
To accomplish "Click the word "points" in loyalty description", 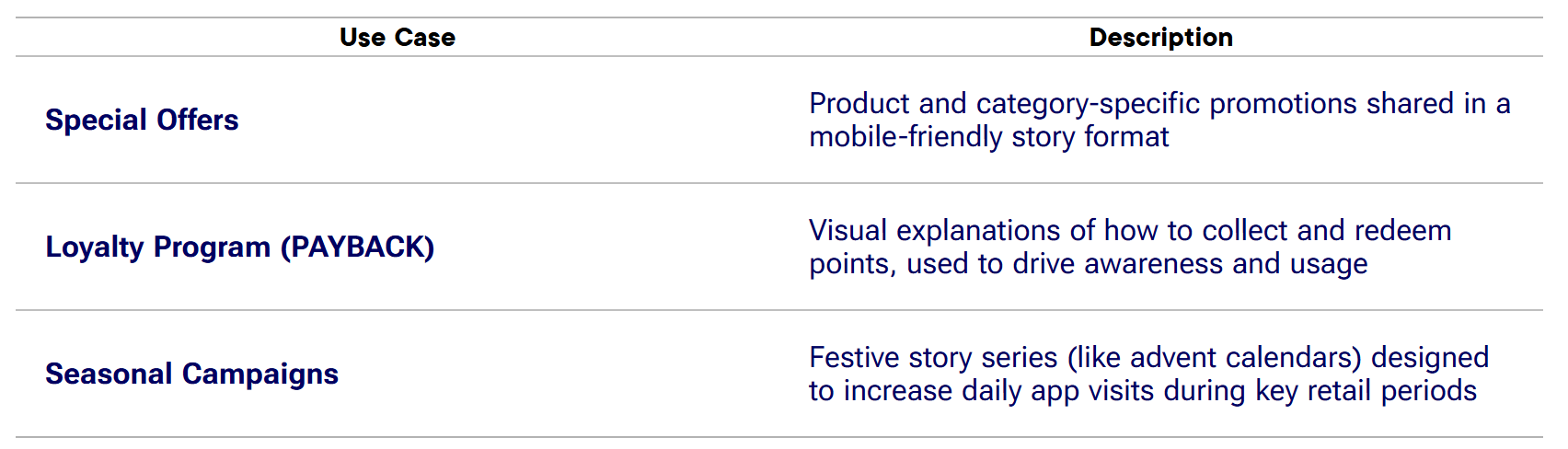I will click(x=849, y=265).
